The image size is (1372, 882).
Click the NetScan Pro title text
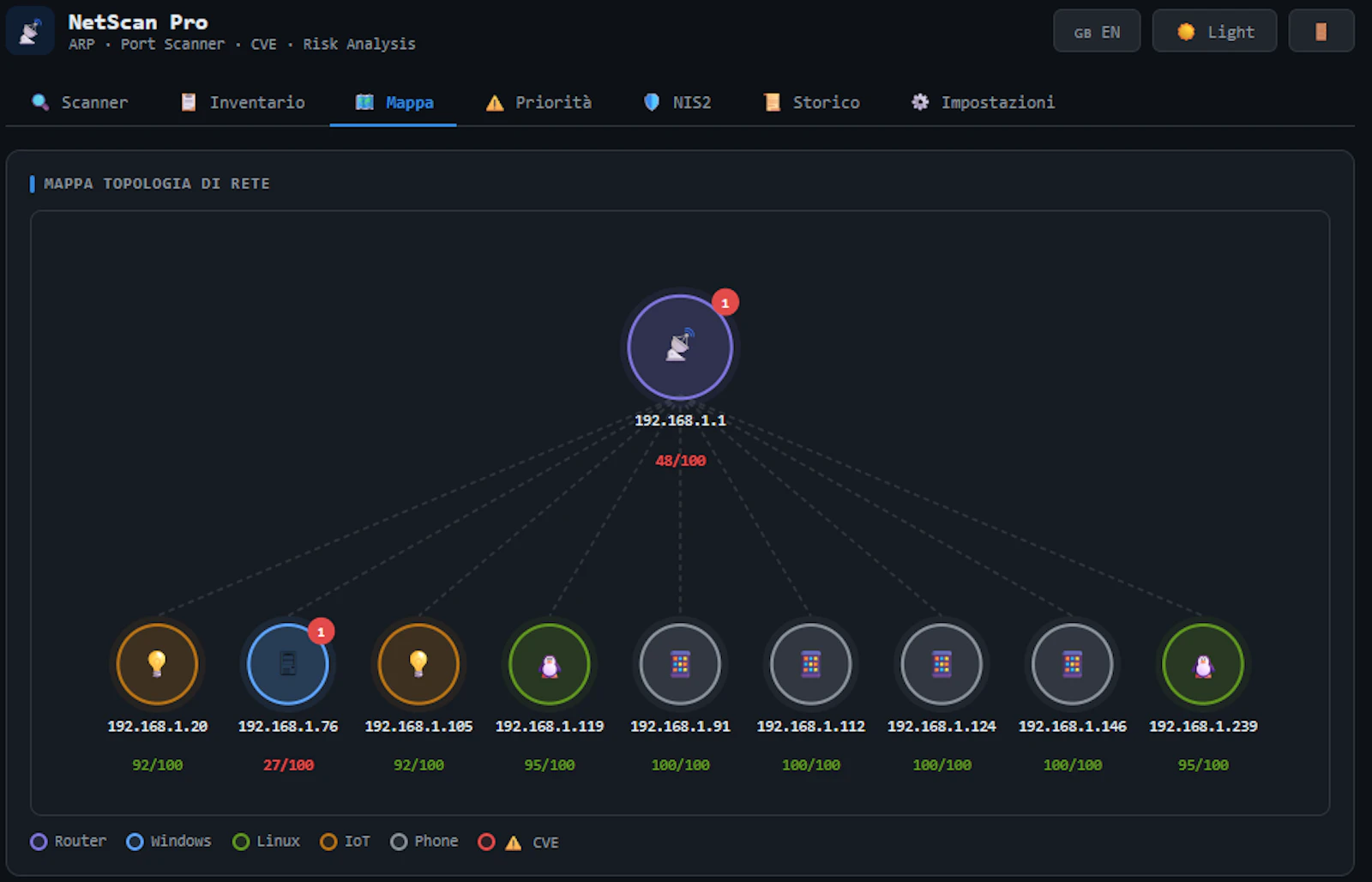coord(138,22)
